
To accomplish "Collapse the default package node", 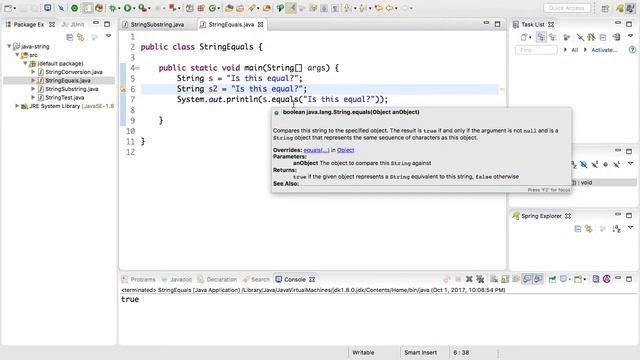I will point(25,63).
